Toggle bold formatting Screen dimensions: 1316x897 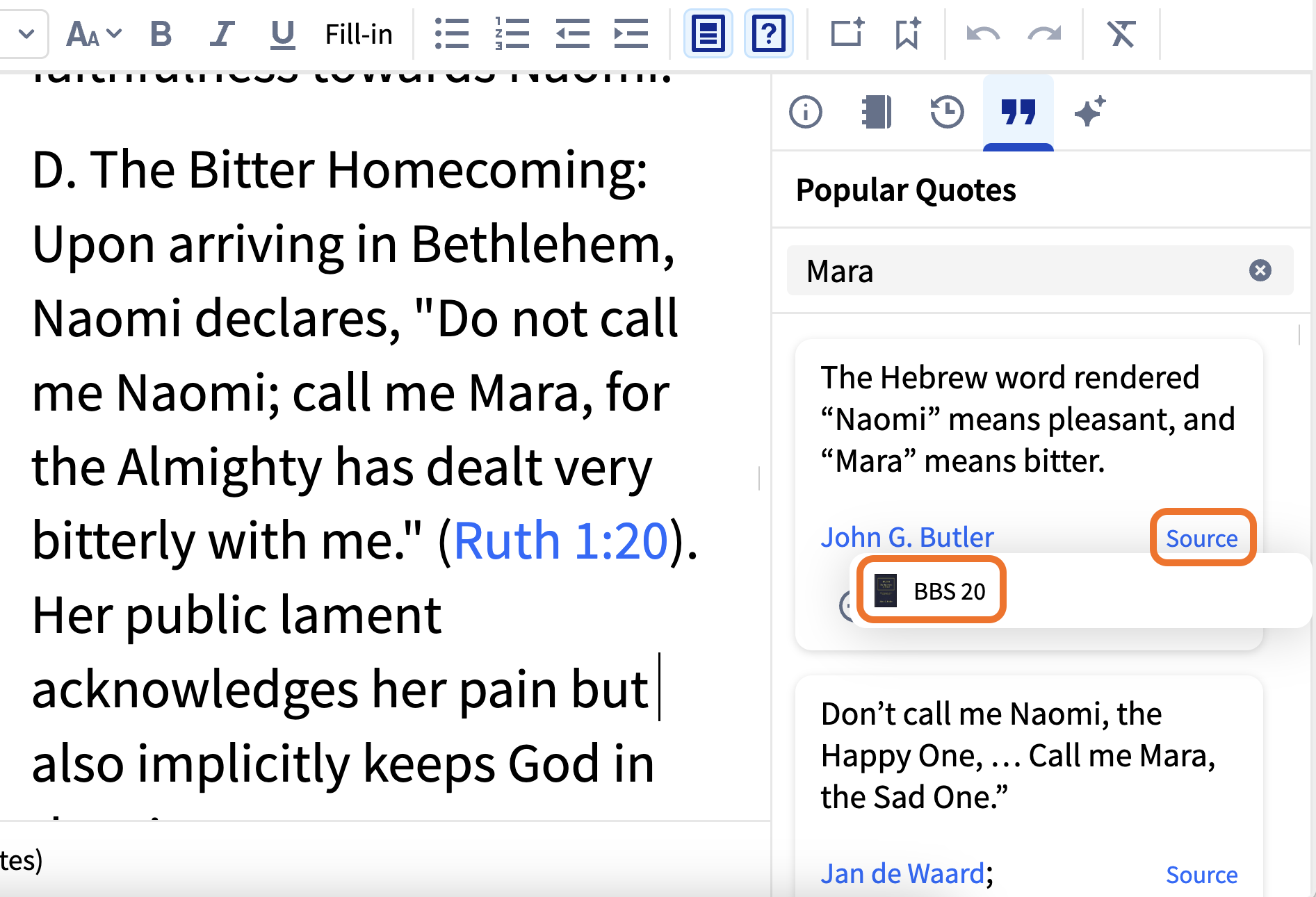161,33
